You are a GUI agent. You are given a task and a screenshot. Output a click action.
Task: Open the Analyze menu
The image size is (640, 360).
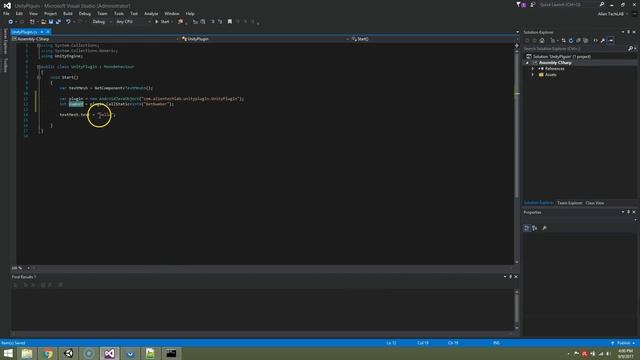pos(151,13)
